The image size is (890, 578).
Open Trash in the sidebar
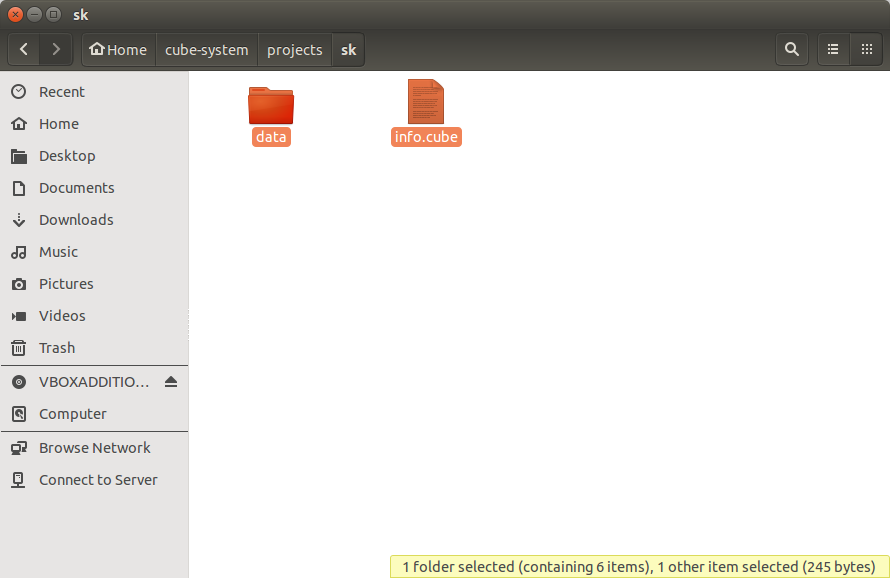point(94,347)
